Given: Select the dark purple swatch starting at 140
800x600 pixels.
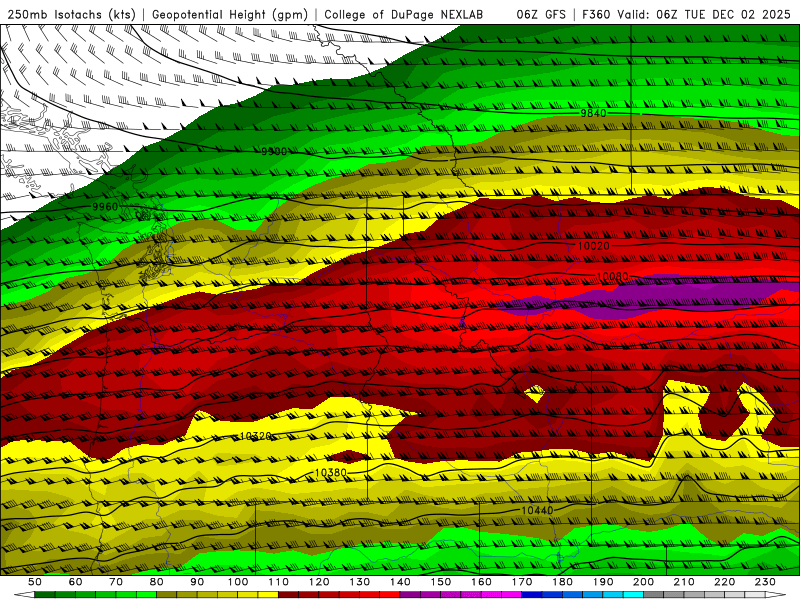Looking at the screenshot, I should [x=410, y=594].
